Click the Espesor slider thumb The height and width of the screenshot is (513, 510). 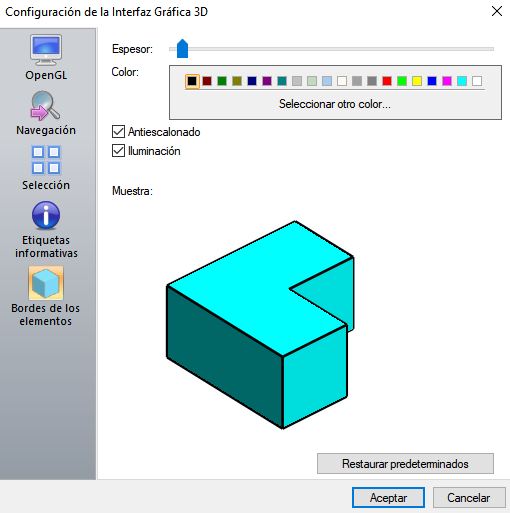click(182, 49)
